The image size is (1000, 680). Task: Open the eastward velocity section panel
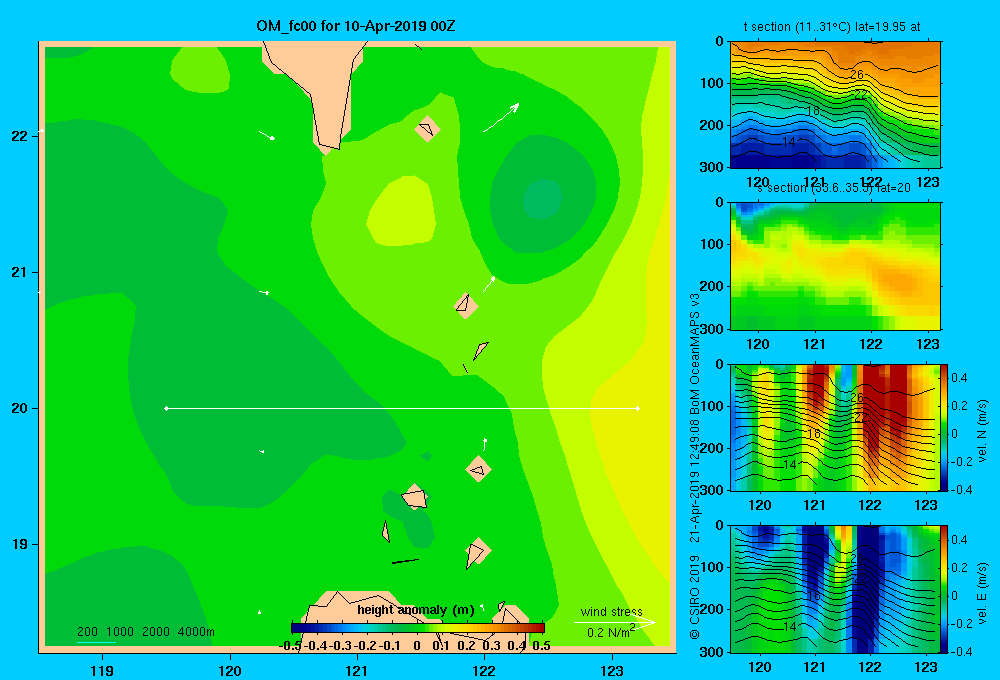click(x=835, y=589)
